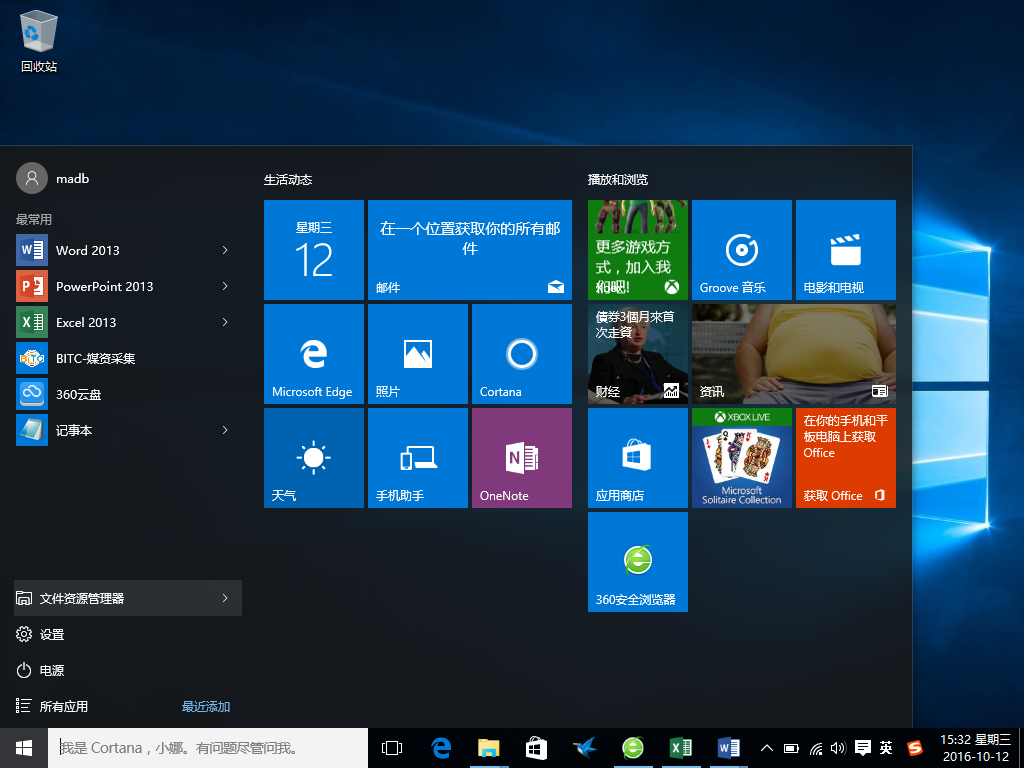Image resolution: width=1024 pixels, height=768 pixels.
Task: Open the 360安全浏览器 tile
Action: point(637,562)
